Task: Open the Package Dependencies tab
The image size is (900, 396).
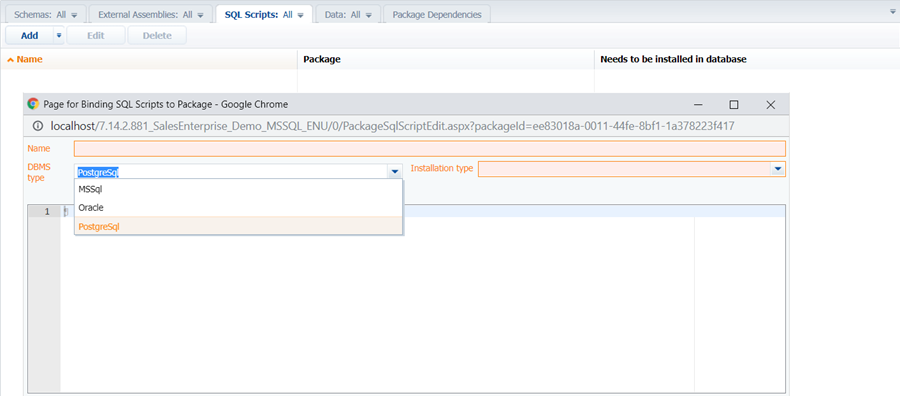Action: pos(437,15)
